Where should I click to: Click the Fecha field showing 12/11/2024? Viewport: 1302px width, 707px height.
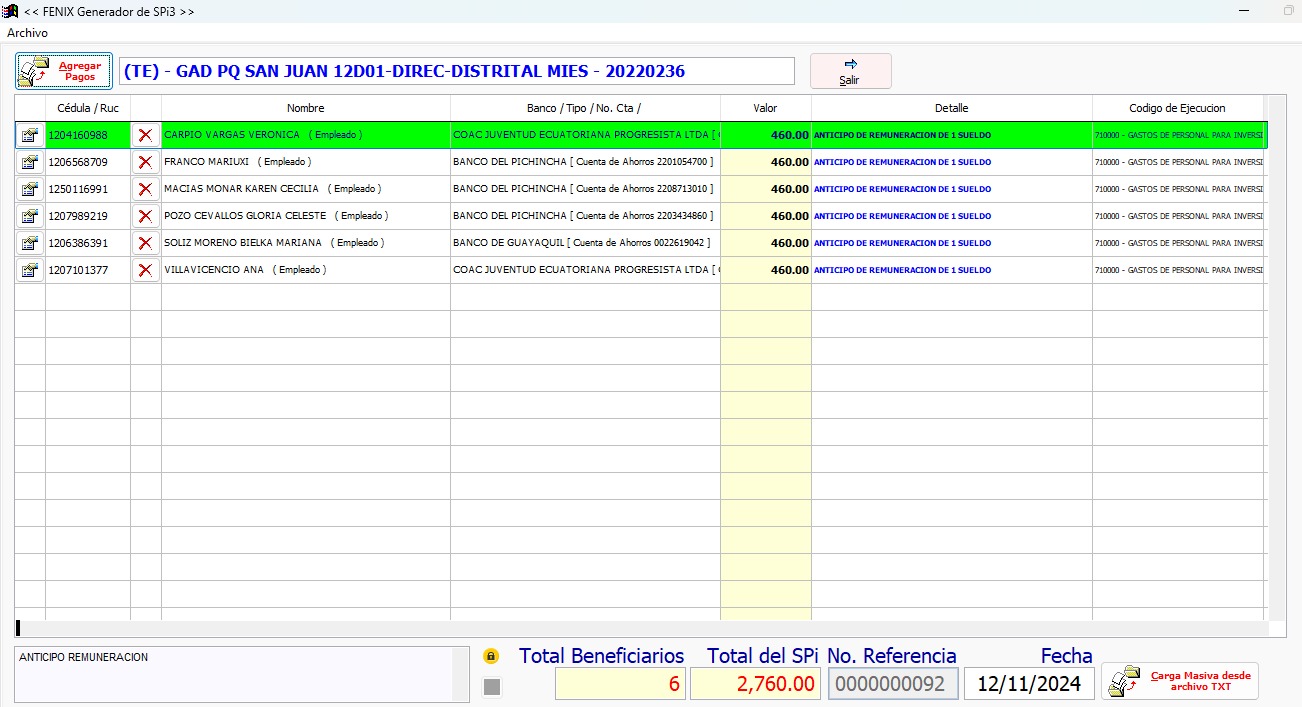tap(1029, 684)
